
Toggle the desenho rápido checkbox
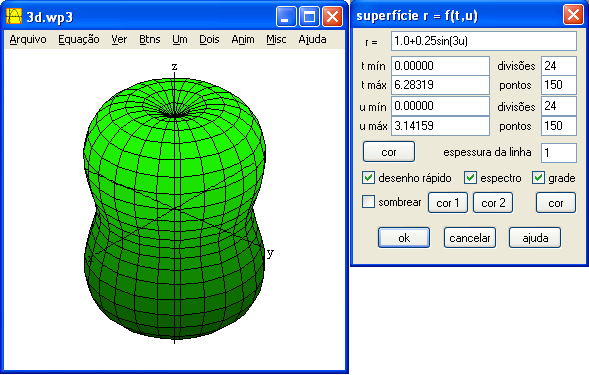coord(369,178)
